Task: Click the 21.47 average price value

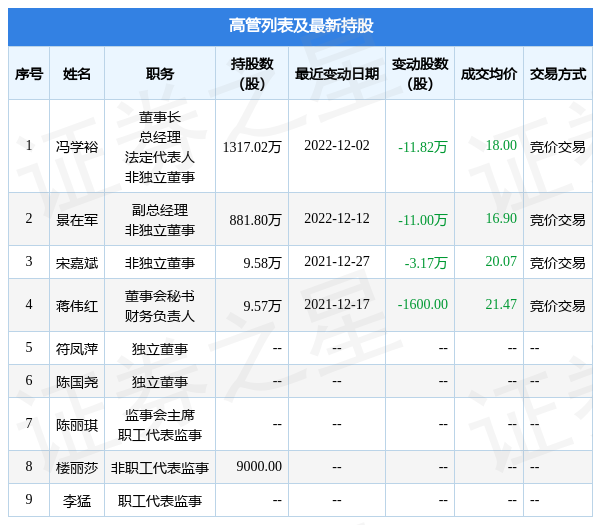Action: [501, 304]
